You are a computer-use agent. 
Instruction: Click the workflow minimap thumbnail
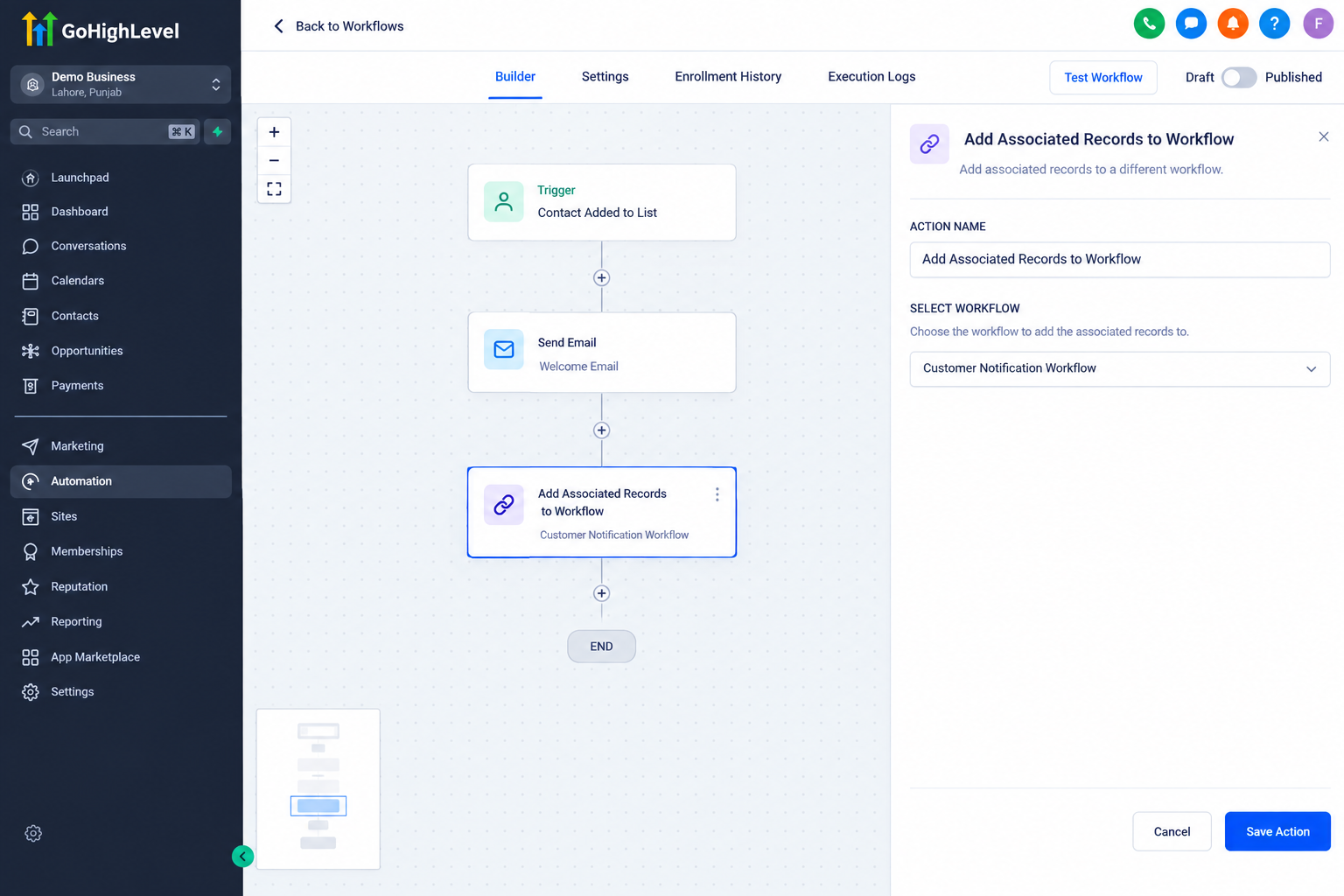[318, 788]
